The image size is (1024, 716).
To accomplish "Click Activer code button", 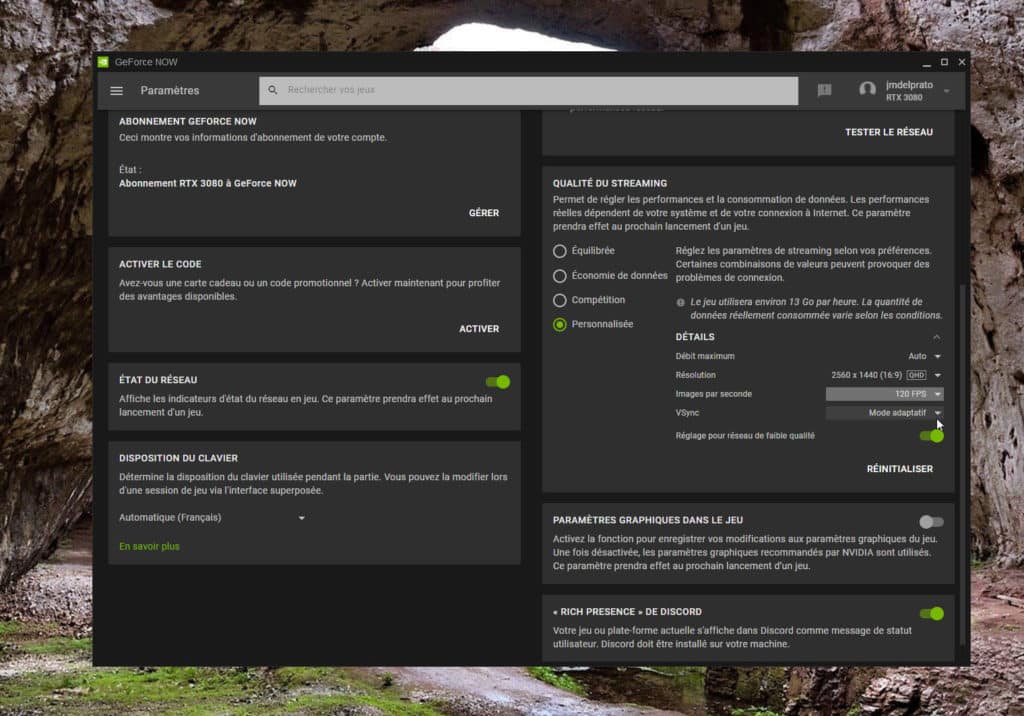I will 479,329.
